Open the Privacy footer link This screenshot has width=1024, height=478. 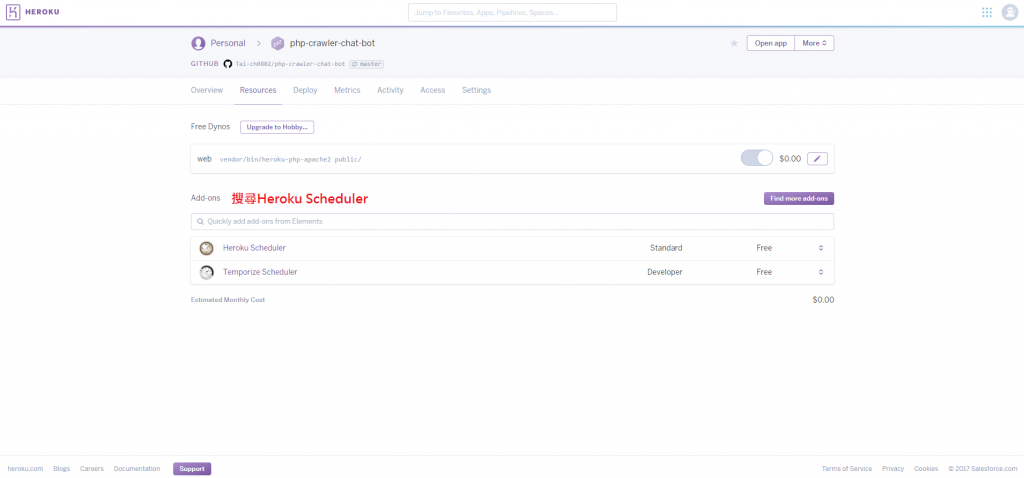pos(893,469)
